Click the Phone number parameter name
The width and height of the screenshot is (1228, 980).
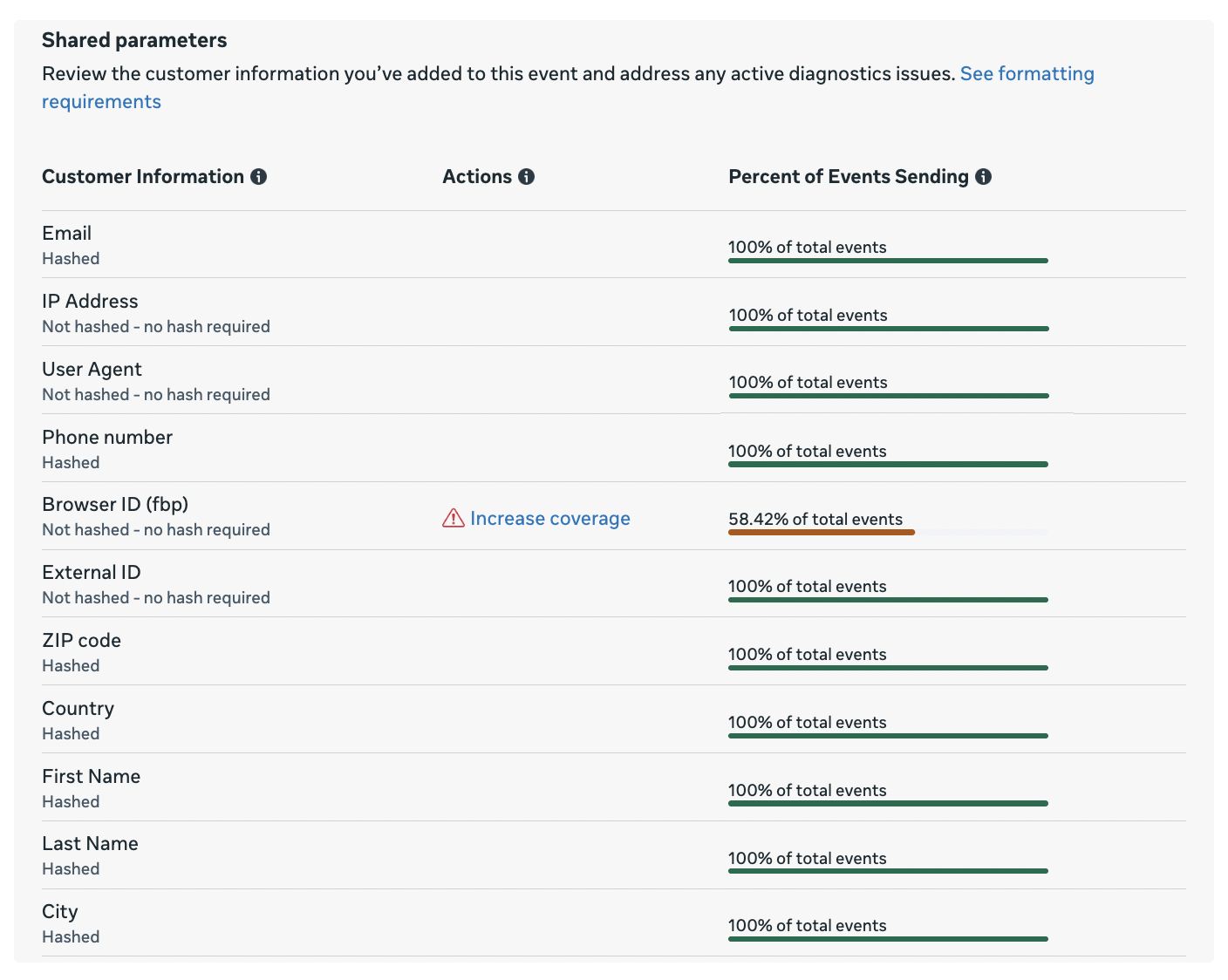[x=107, y=438]
